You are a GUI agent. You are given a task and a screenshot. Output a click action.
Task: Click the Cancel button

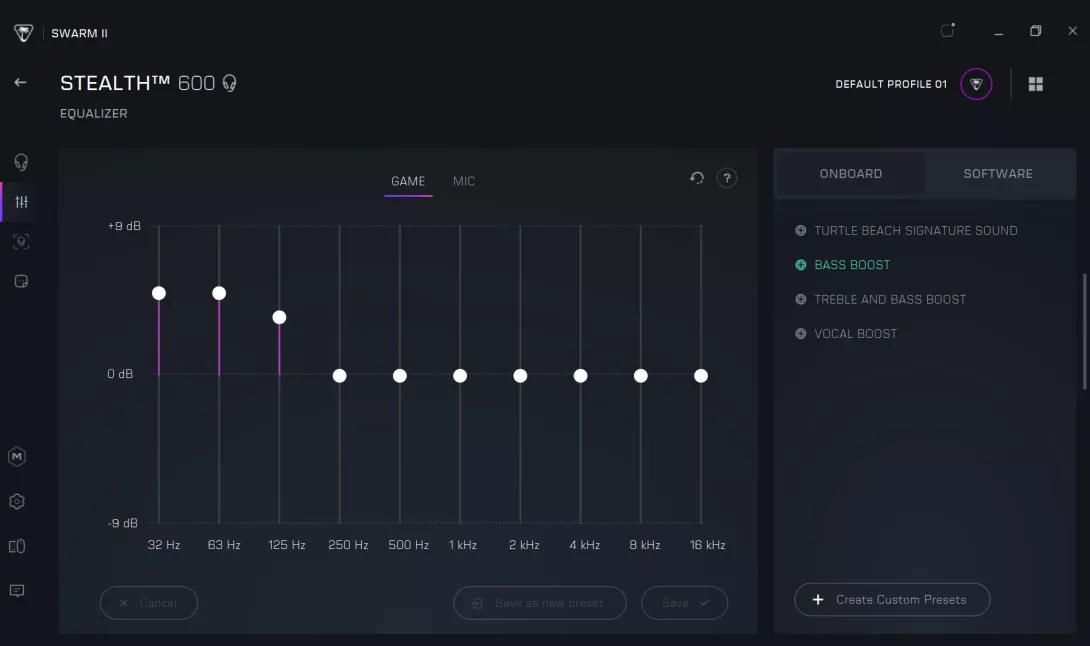(x=149, y=603)
